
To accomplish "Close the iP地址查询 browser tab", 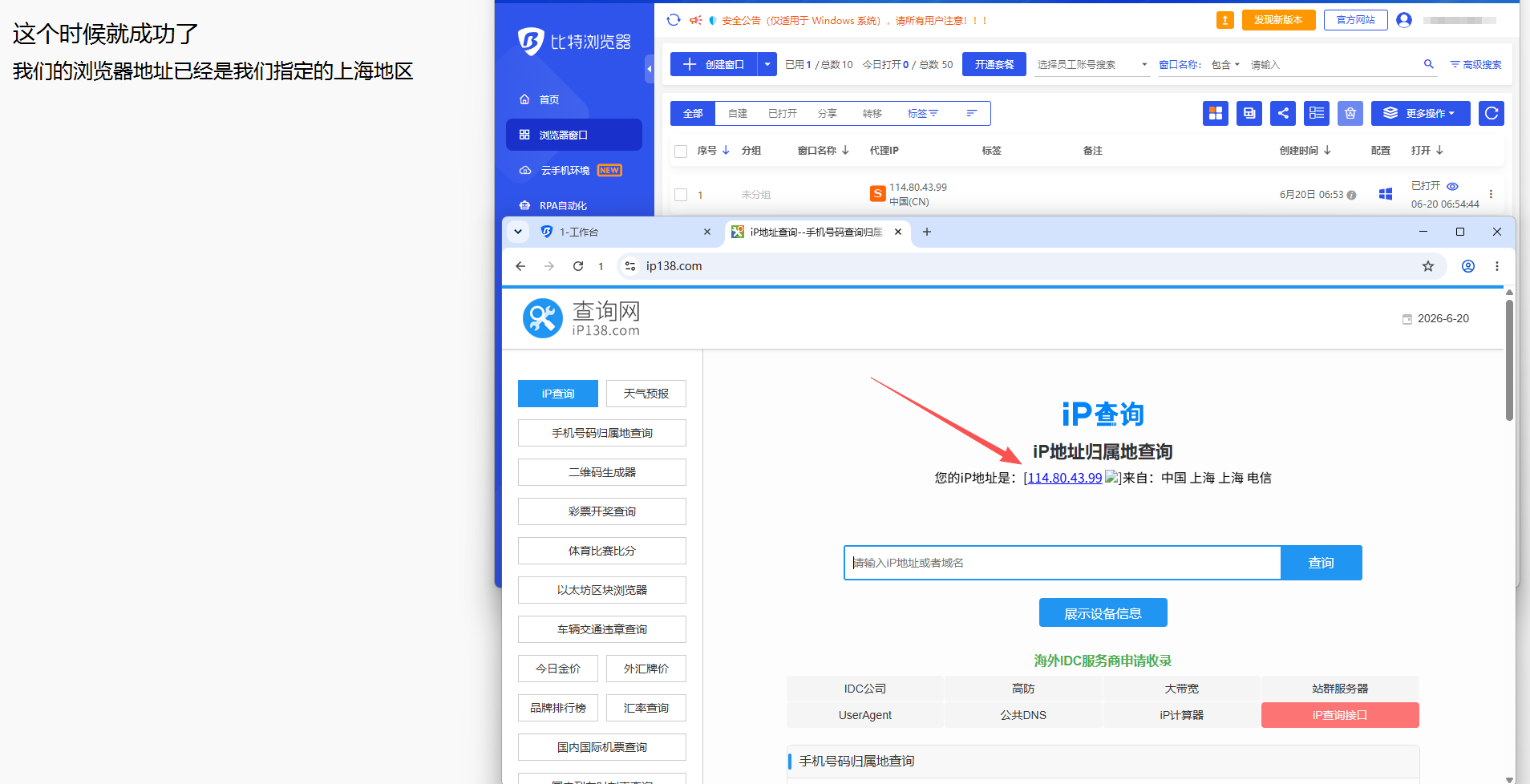I will (898, 232).
